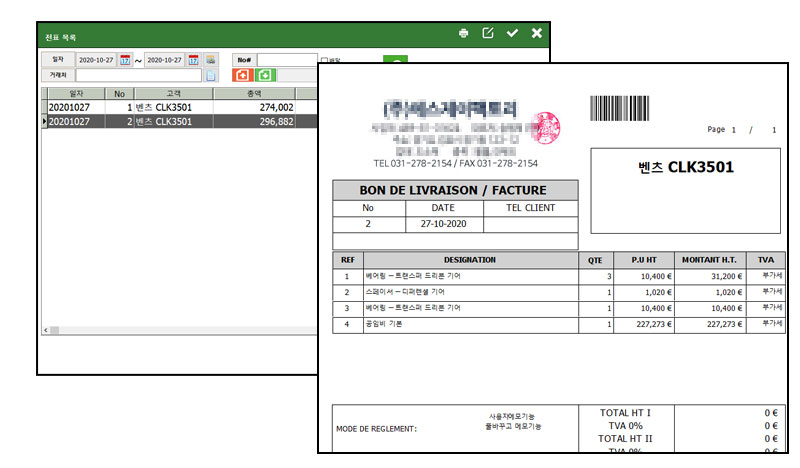Click the red company seal stamp
800x468 pixels.
pyautogui.click(x=546, y=128)
